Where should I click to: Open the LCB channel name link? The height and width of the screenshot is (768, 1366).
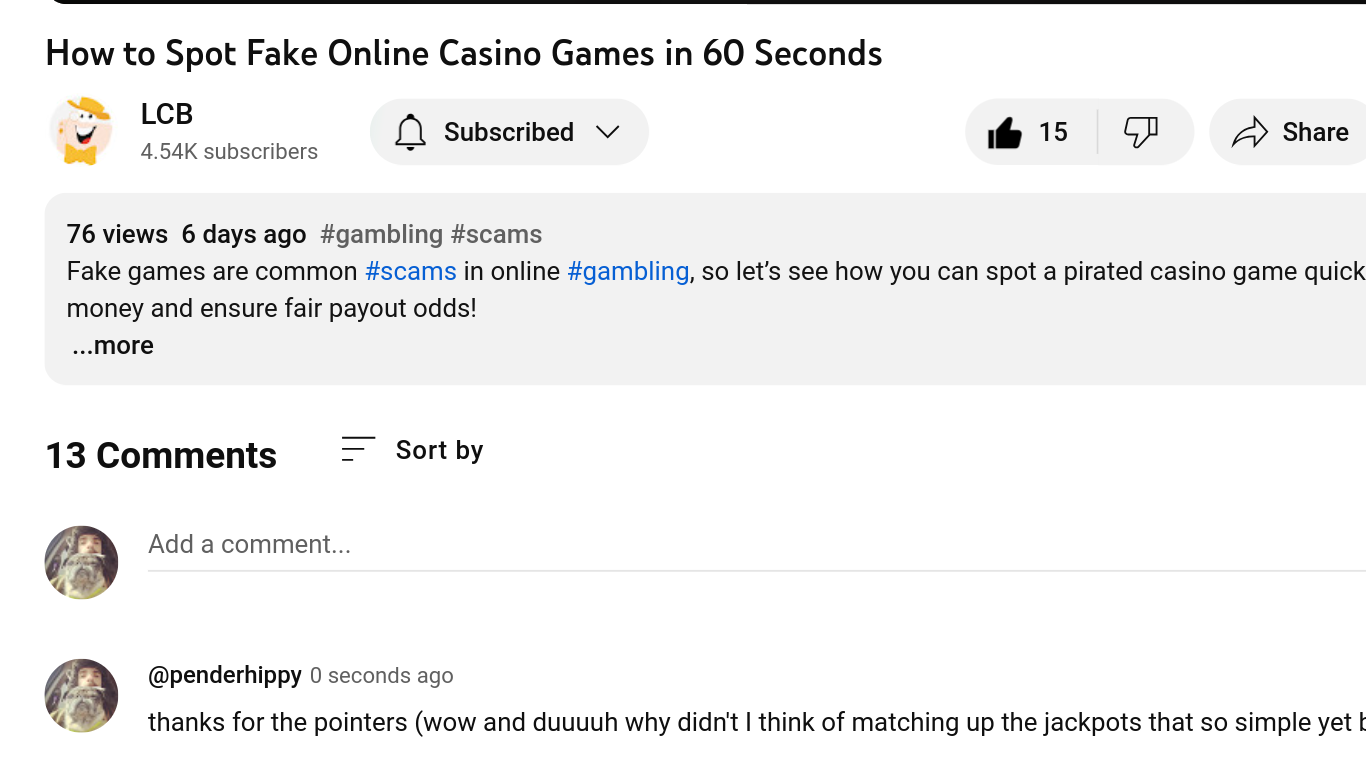tap(167, 114)
